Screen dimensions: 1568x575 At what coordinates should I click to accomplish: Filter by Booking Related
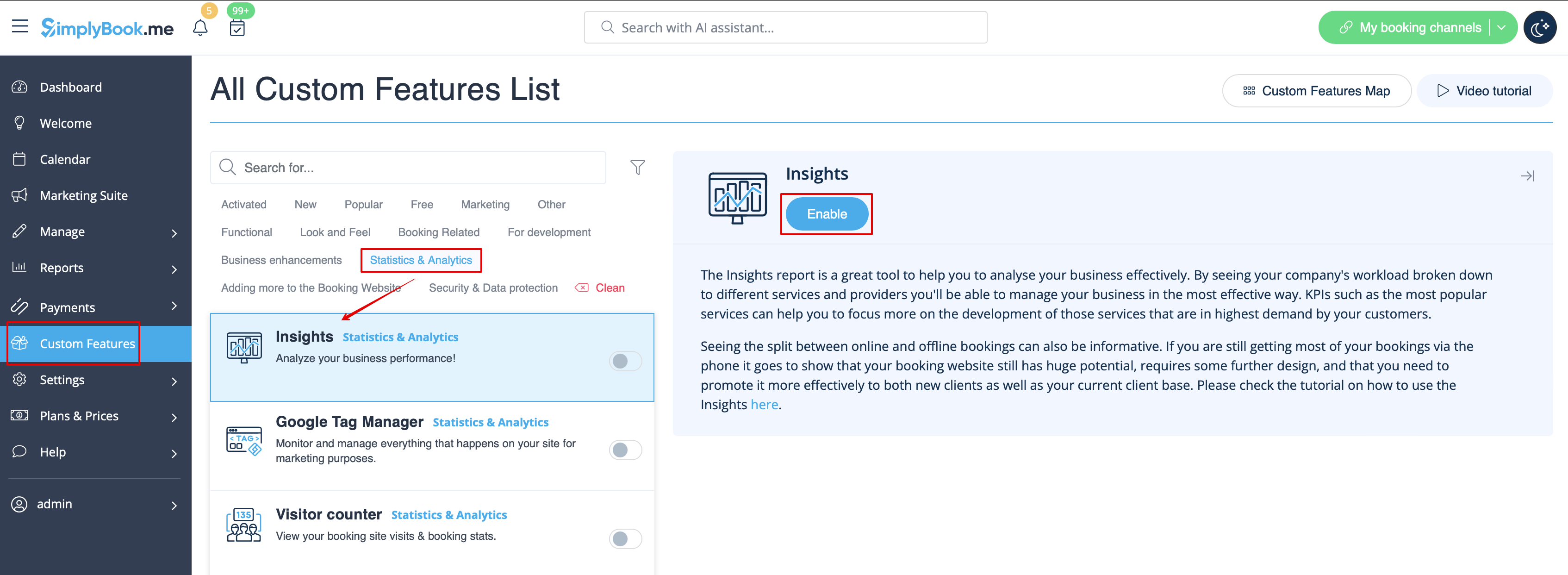[x=439, y=232]
